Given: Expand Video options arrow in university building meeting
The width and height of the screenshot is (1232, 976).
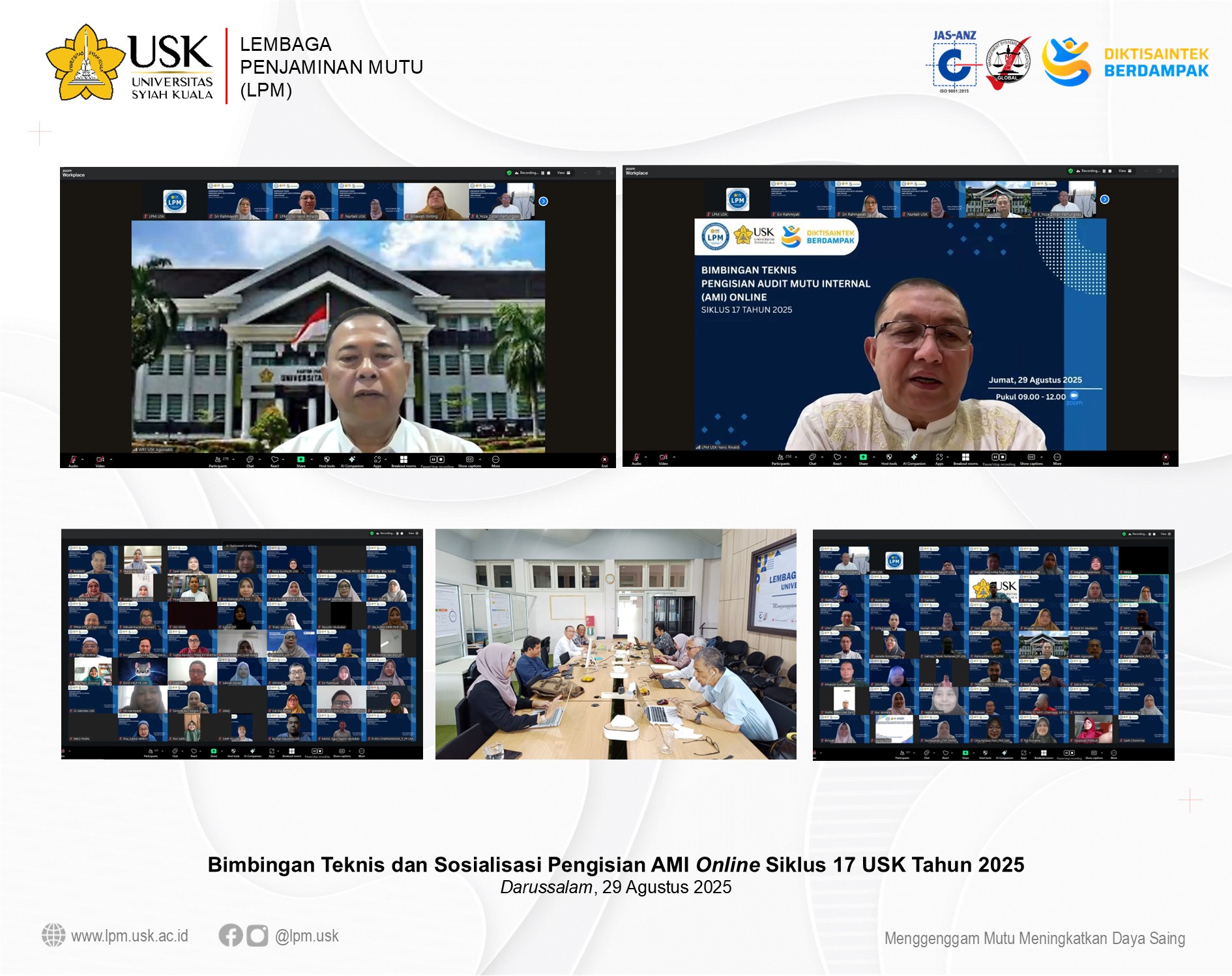Looking at the screenshot, I should click(x=111, y=459).
